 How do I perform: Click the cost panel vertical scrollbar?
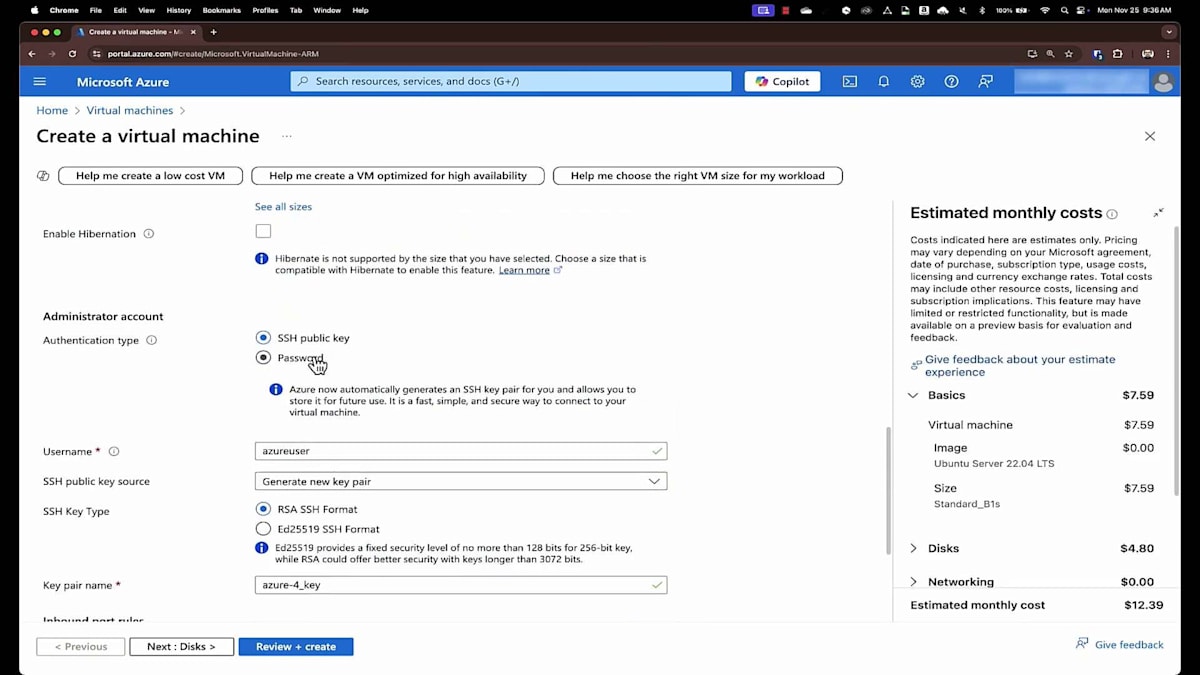click(x=1176, y=360)
